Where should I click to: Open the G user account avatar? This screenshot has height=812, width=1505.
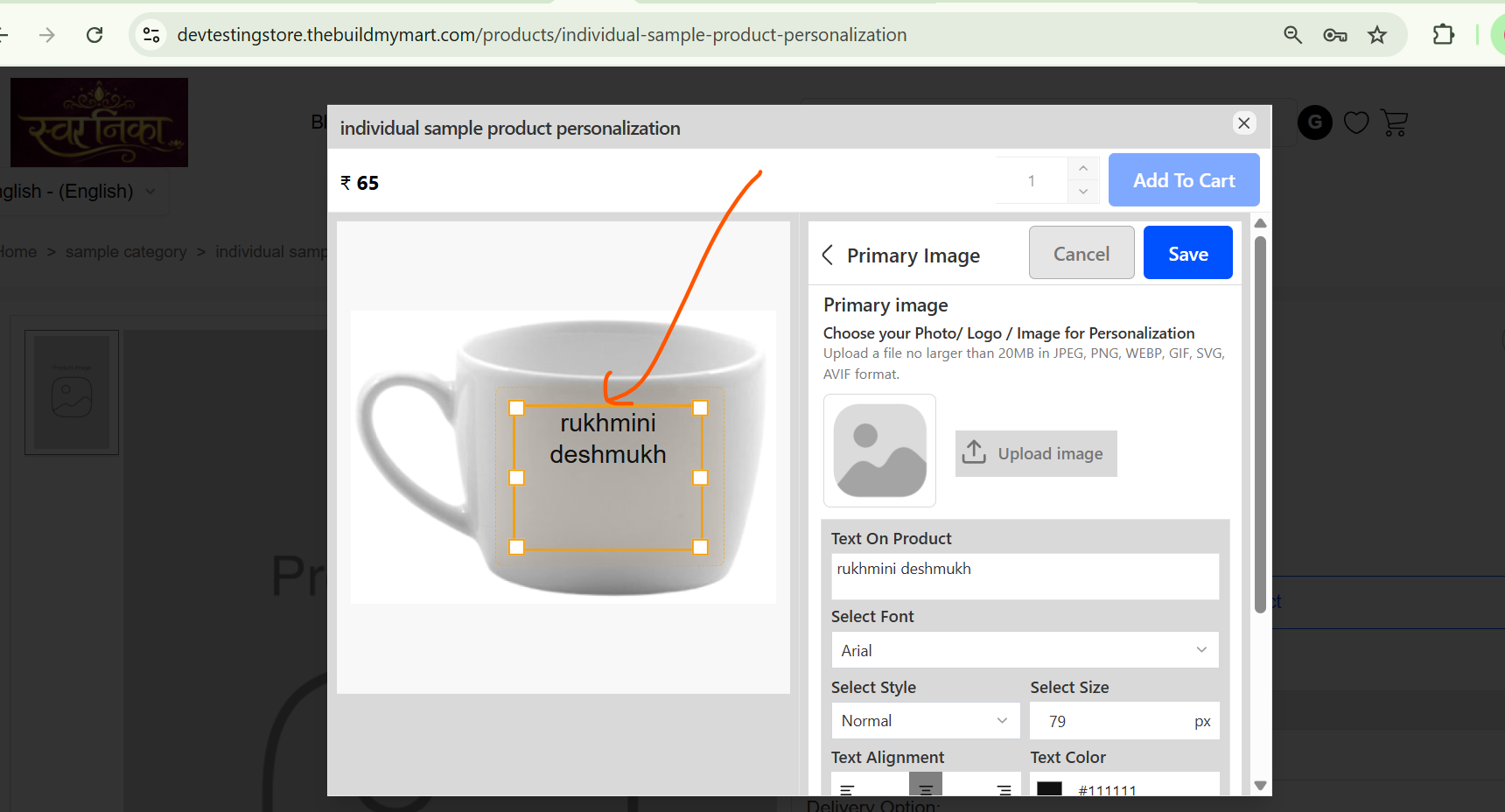point(1314,122)
